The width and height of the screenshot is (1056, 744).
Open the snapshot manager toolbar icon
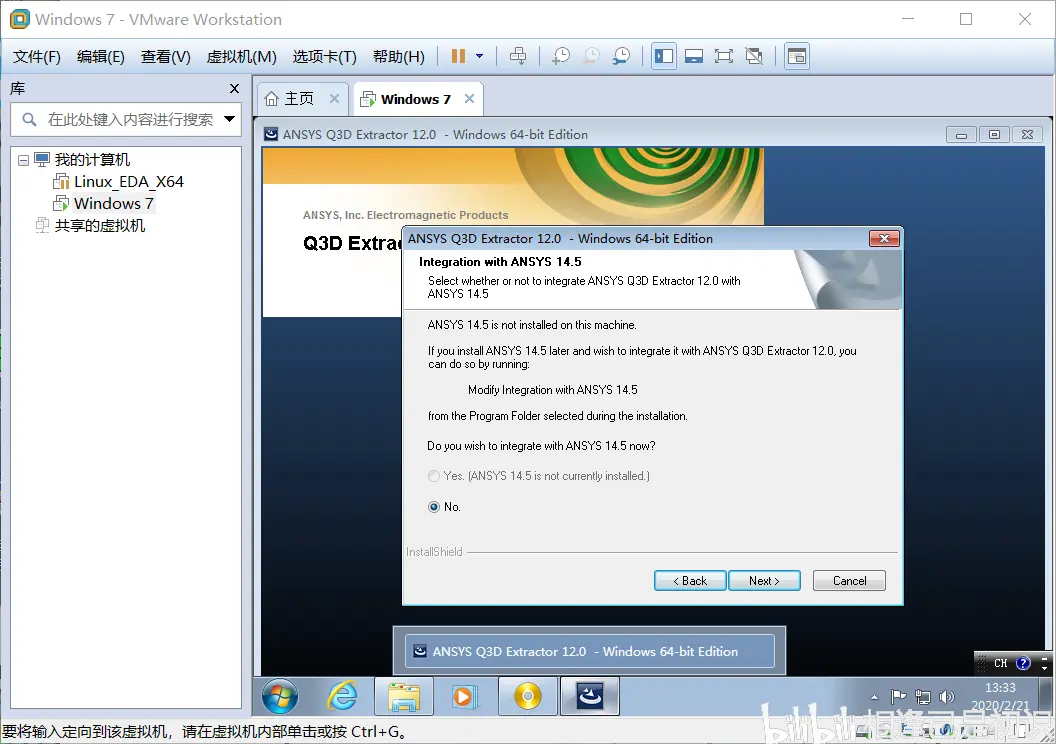621,56
